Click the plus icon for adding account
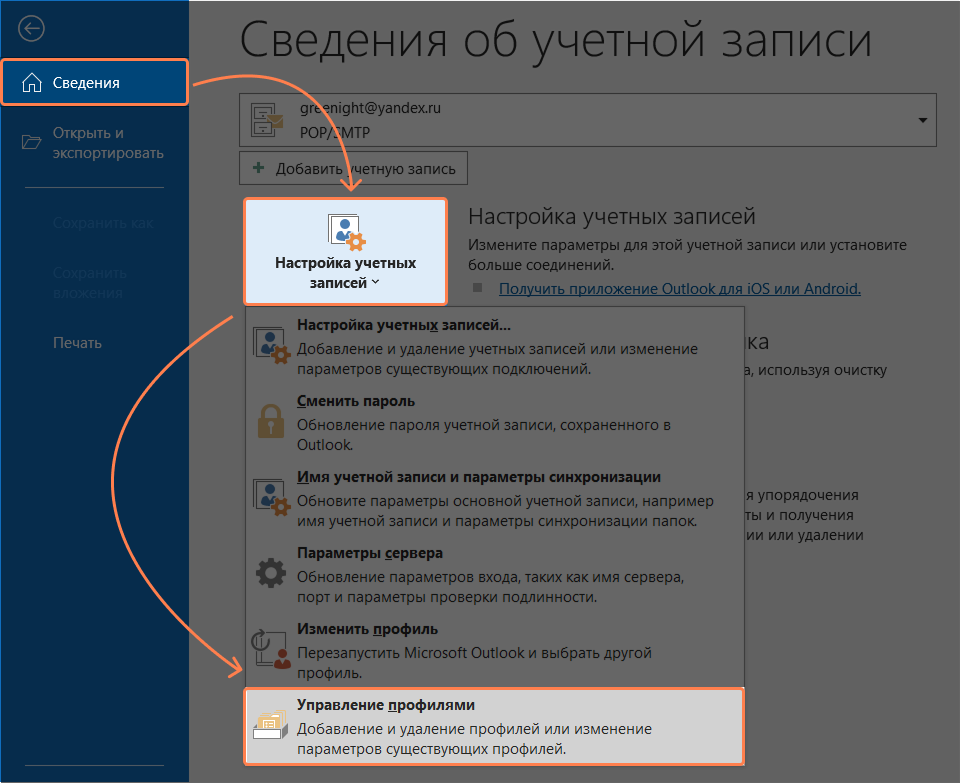The height and width of the screenshot is (783, 960). [x=258, y=168]
